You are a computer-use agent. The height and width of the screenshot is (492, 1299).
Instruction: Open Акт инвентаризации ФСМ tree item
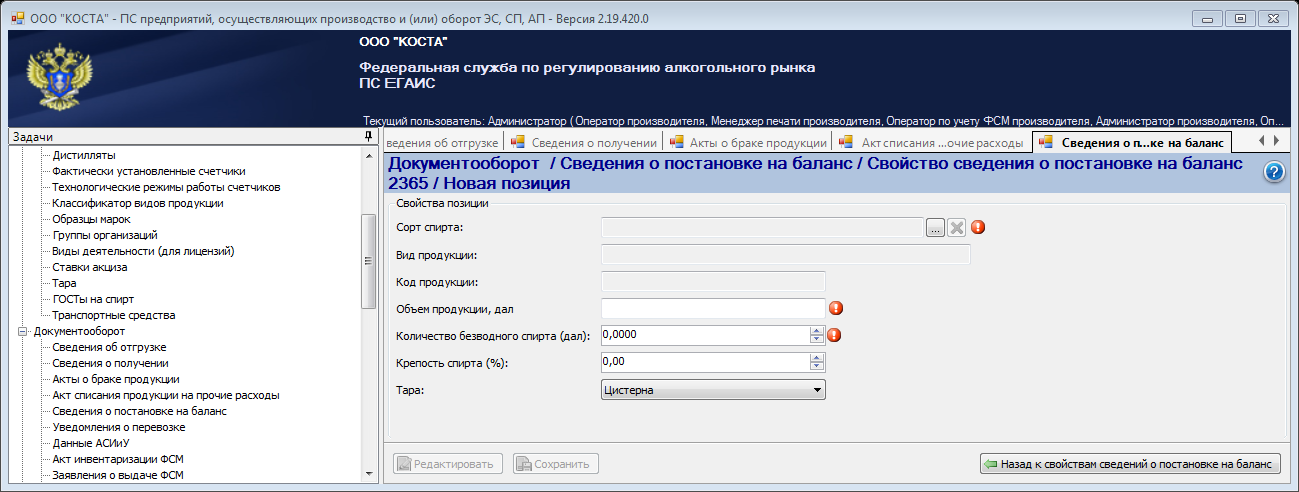click(117, 459)
